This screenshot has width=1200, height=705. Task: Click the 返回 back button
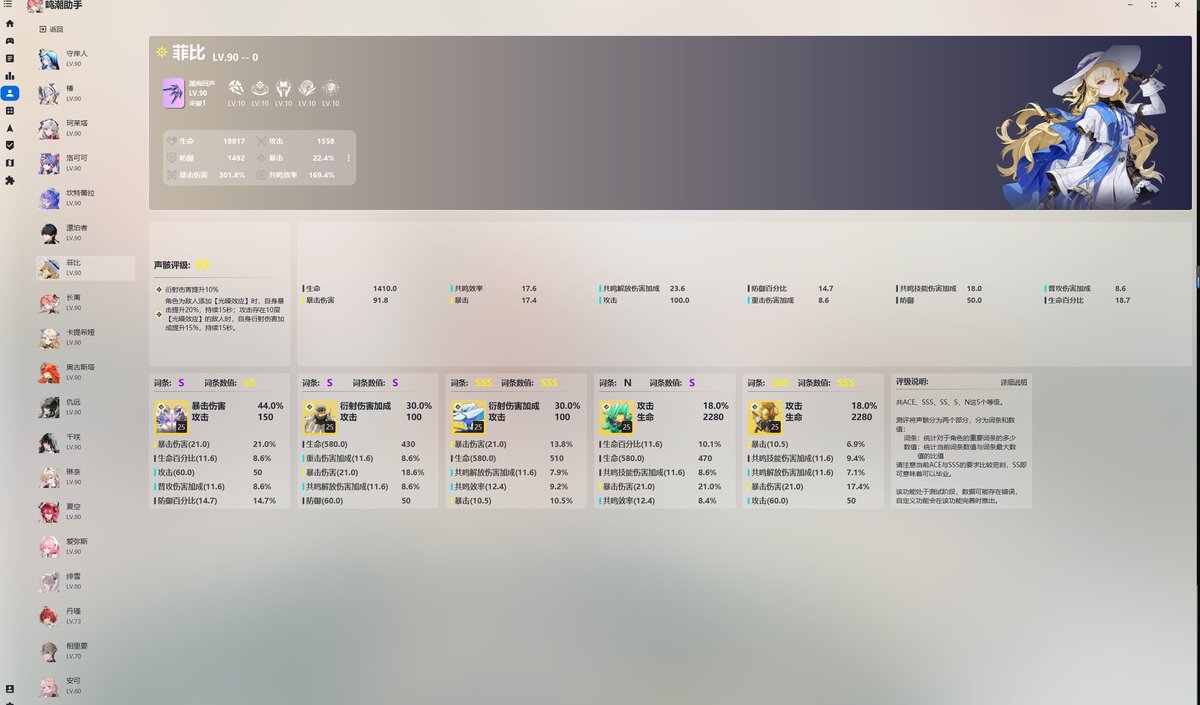(50, 29)
